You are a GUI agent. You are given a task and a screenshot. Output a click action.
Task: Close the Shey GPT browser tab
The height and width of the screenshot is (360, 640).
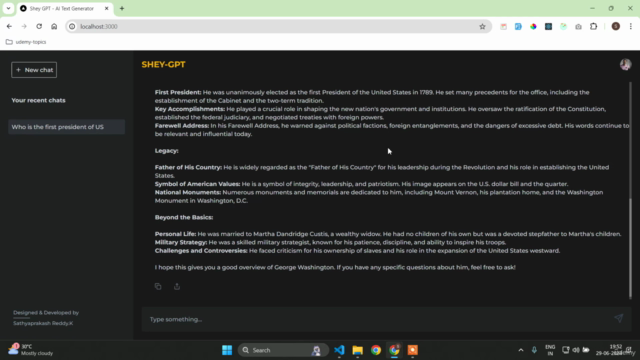click(x=107, y=8)
